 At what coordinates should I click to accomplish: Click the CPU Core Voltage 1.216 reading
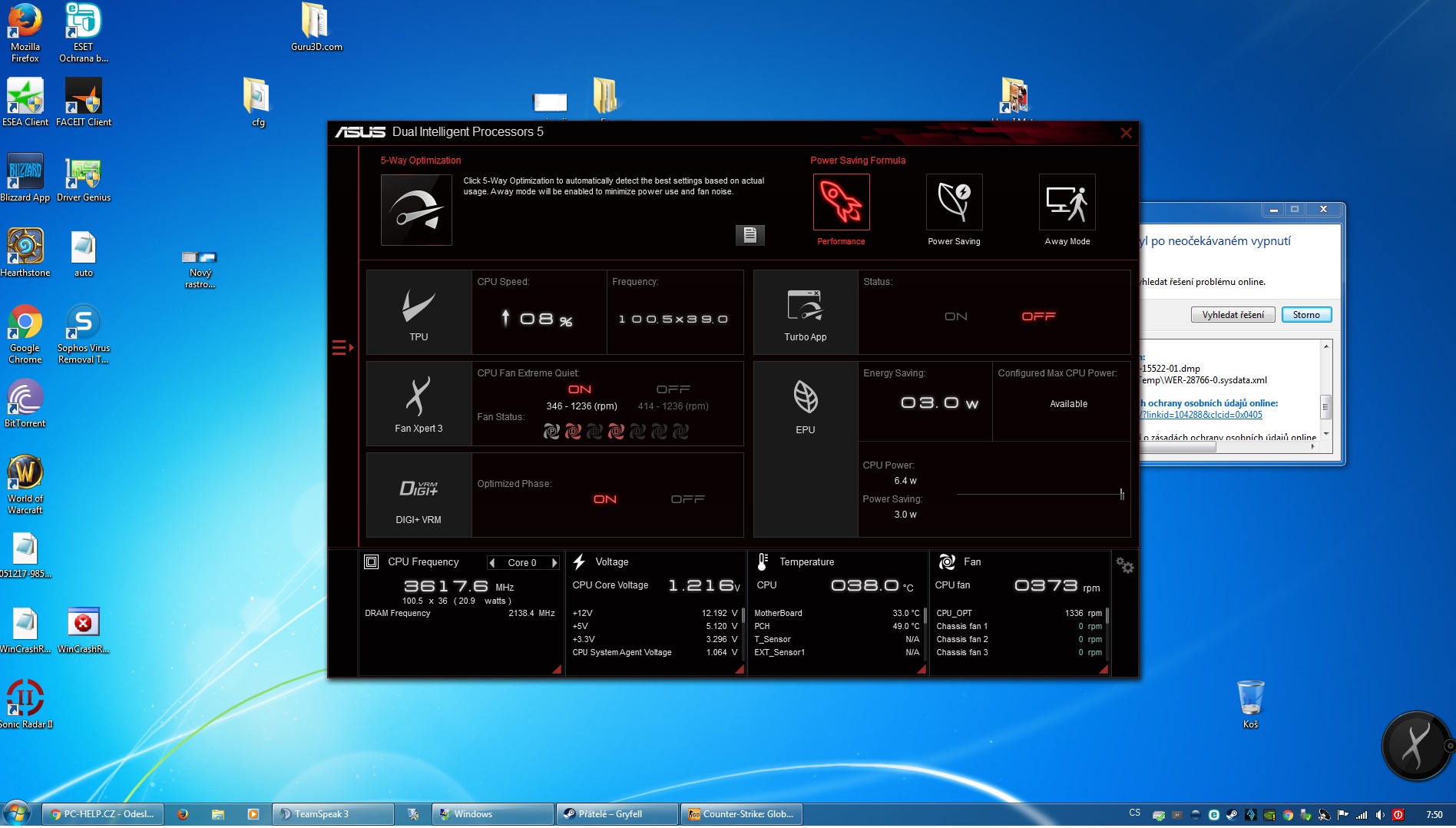click(703, 585)
